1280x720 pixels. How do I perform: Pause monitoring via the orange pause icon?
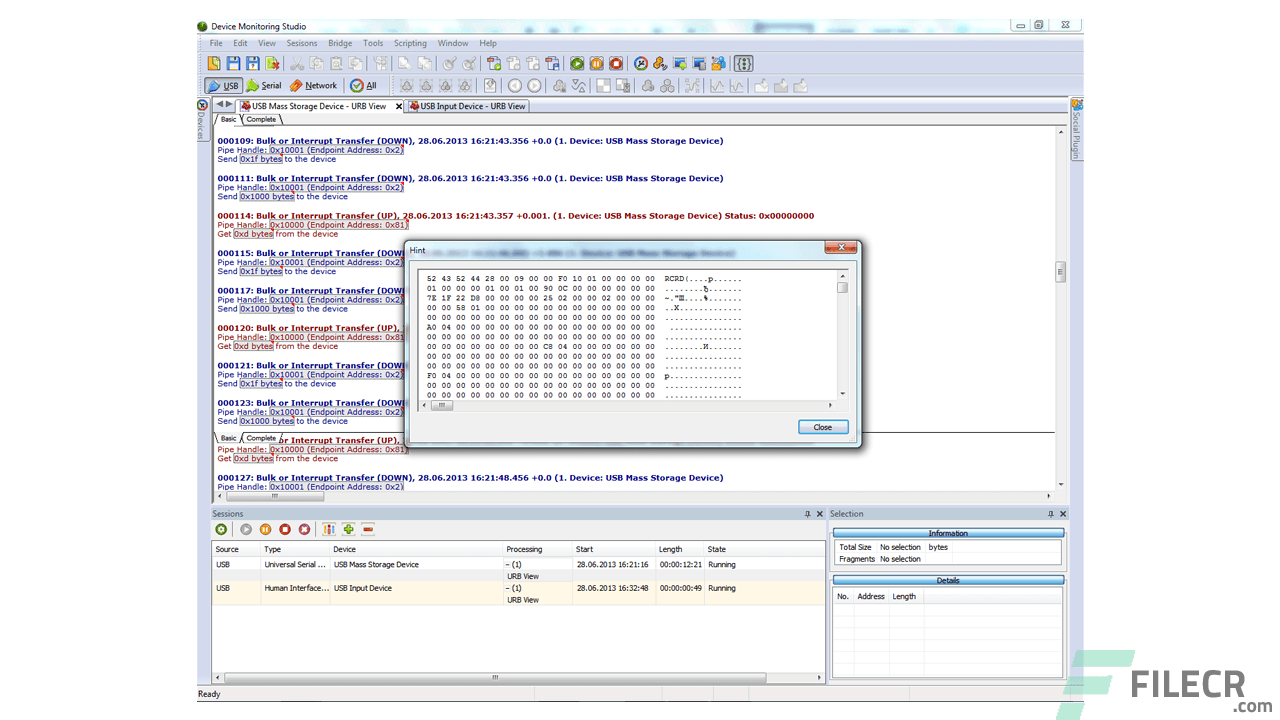coord(266,529)
